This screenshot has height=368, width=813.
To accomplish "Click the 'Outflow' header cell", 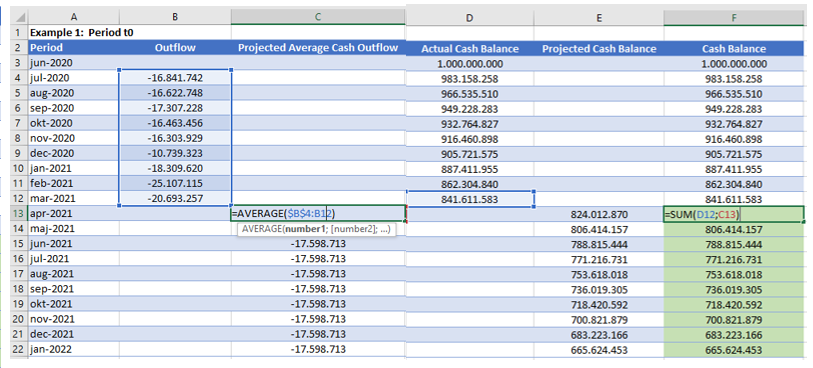I will tap(175, 48).
